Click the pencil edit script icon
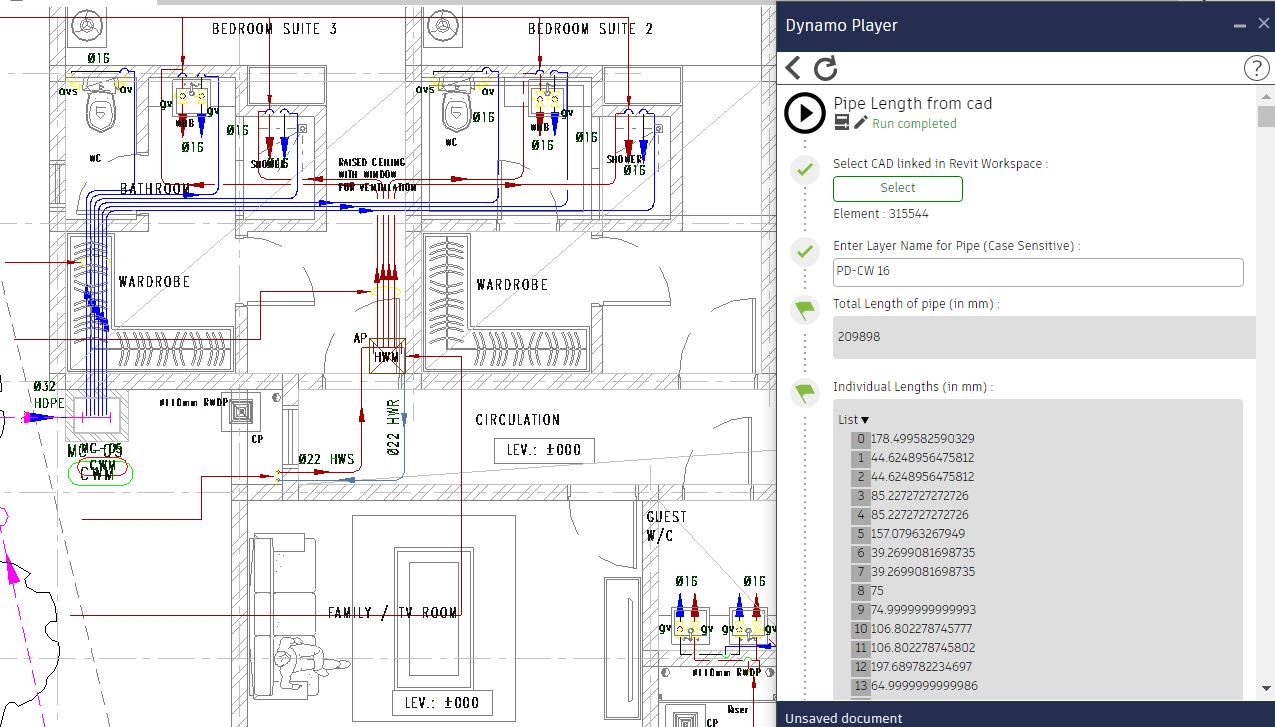The height and width of the screenshot is (727, 1275). click(x=861, y=123)
